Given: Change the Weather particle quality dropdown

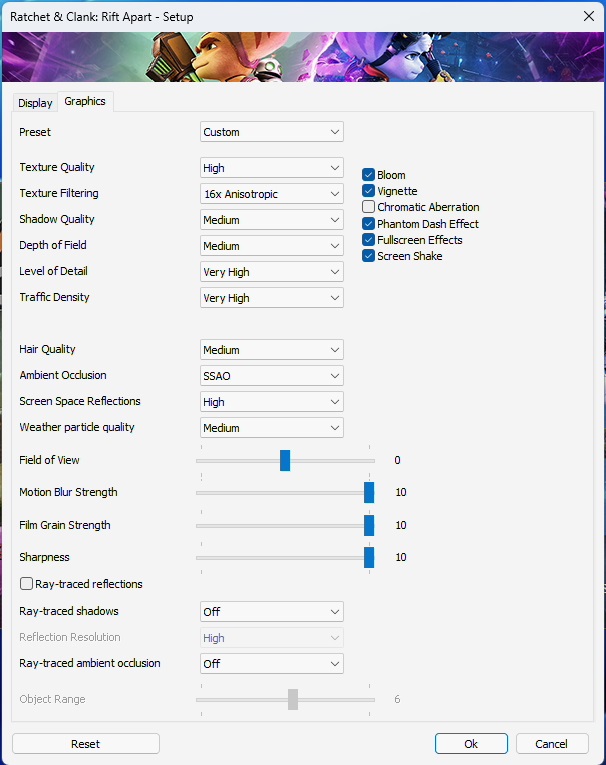Looking at the screenshot, I should tap(272, 428).
